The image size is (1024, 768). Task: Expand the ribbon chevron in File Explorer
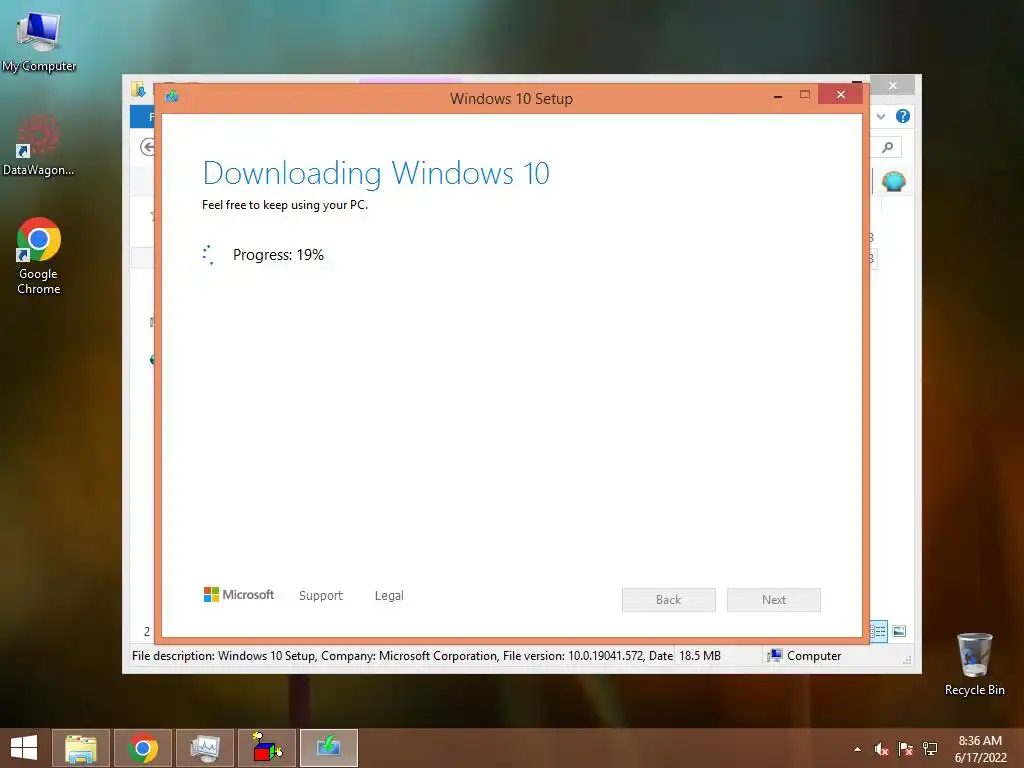click(x=881, y=116)
